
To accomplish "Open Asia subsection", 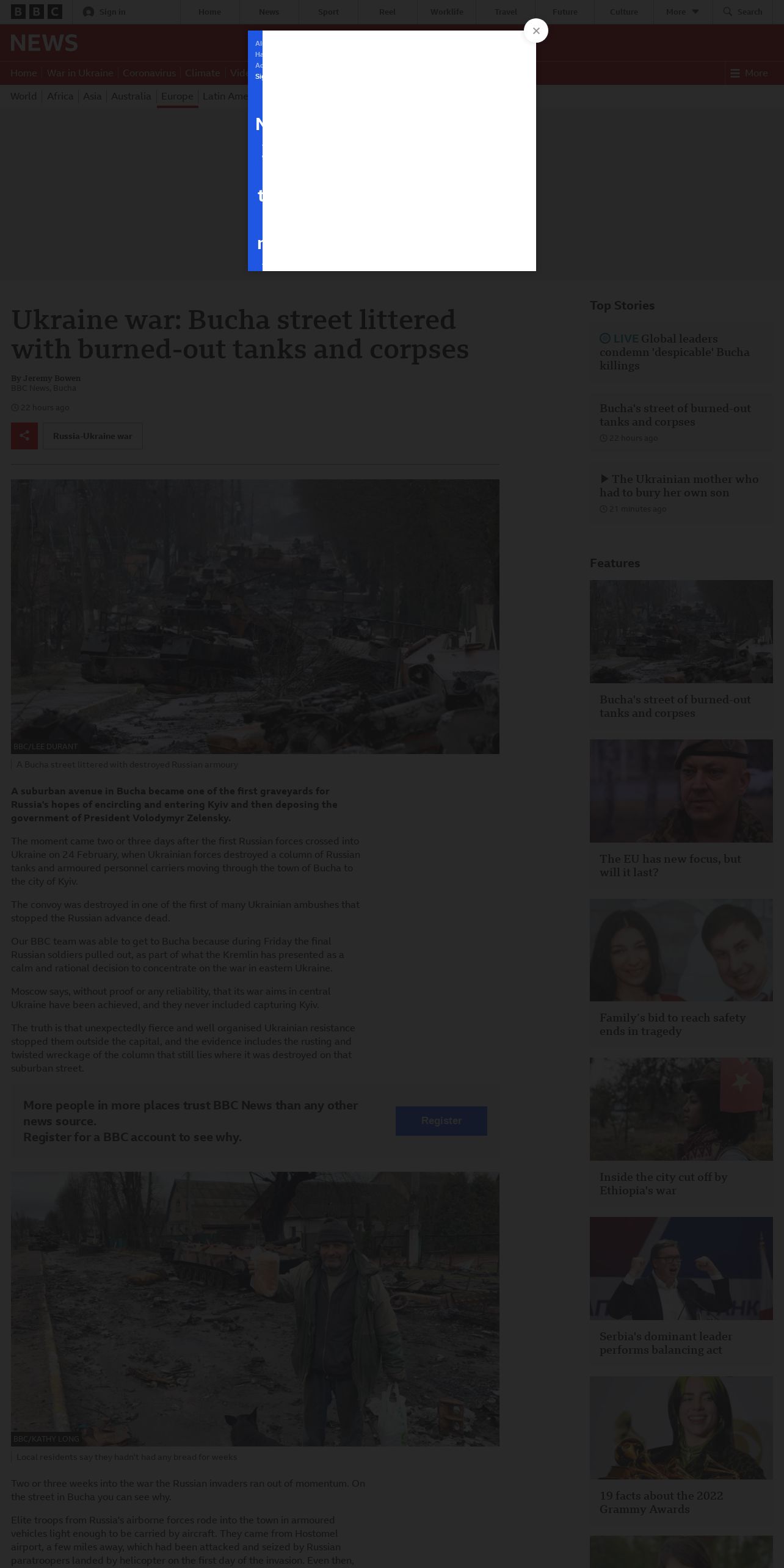I will point(92,96).
